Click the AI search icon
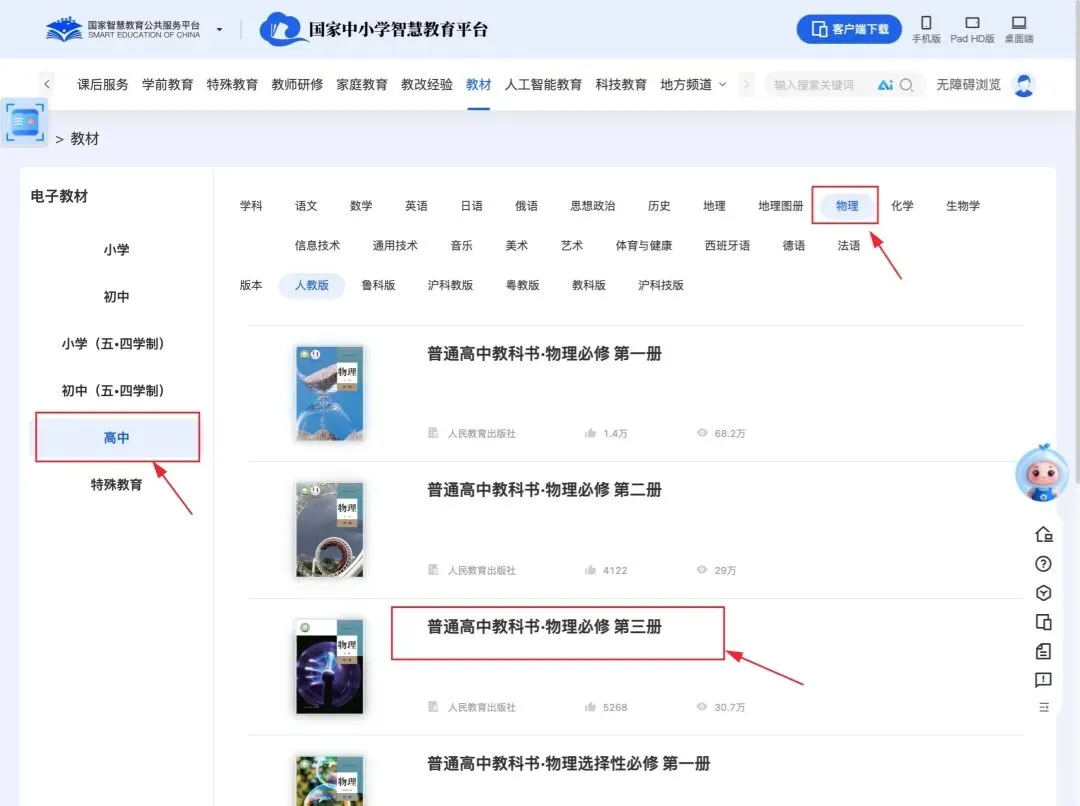The width and height of the screenshot is (1080, 806). click(x=885, y=85)
